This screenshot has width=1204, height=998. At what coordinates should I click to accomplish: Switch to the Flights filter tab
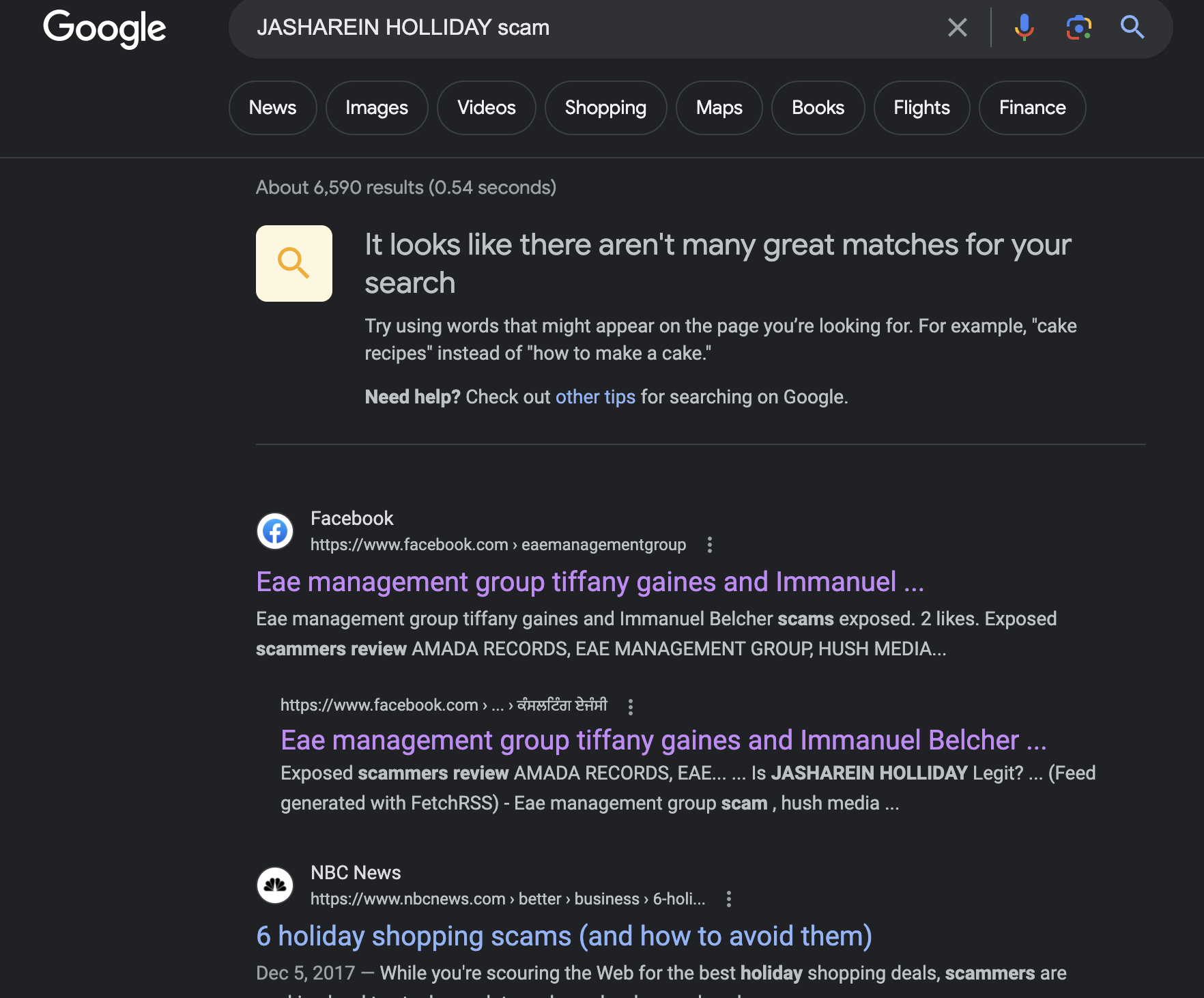921,108
